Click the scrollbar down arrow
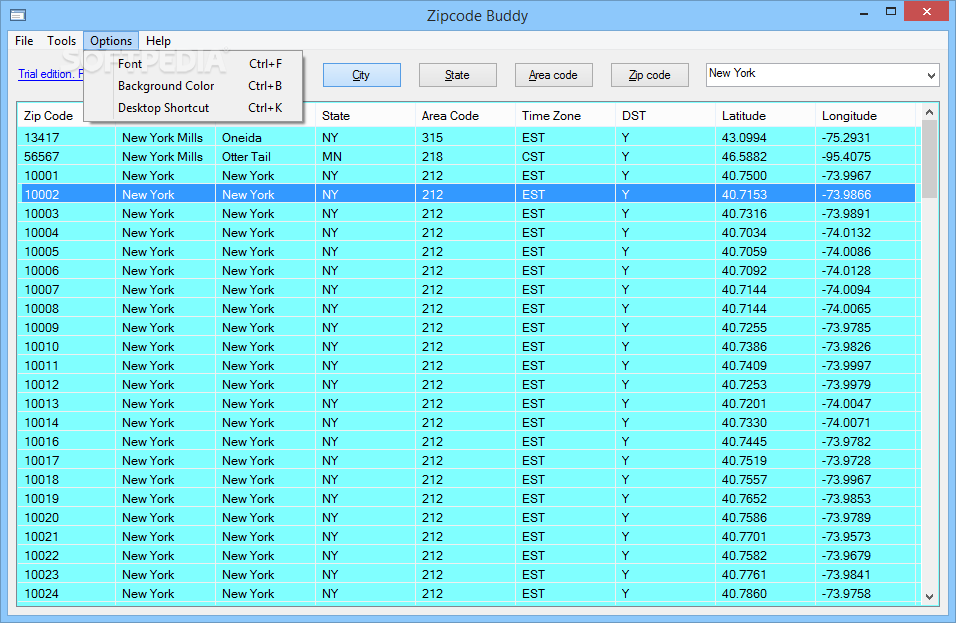The width and height of the screenshot is (956, 623). pyautogui.click(x=929, y=597)
